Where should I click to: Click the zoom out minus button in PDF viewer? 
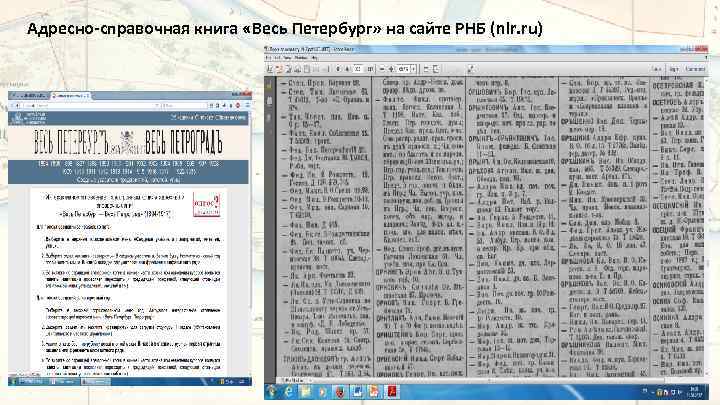[382, 69]
